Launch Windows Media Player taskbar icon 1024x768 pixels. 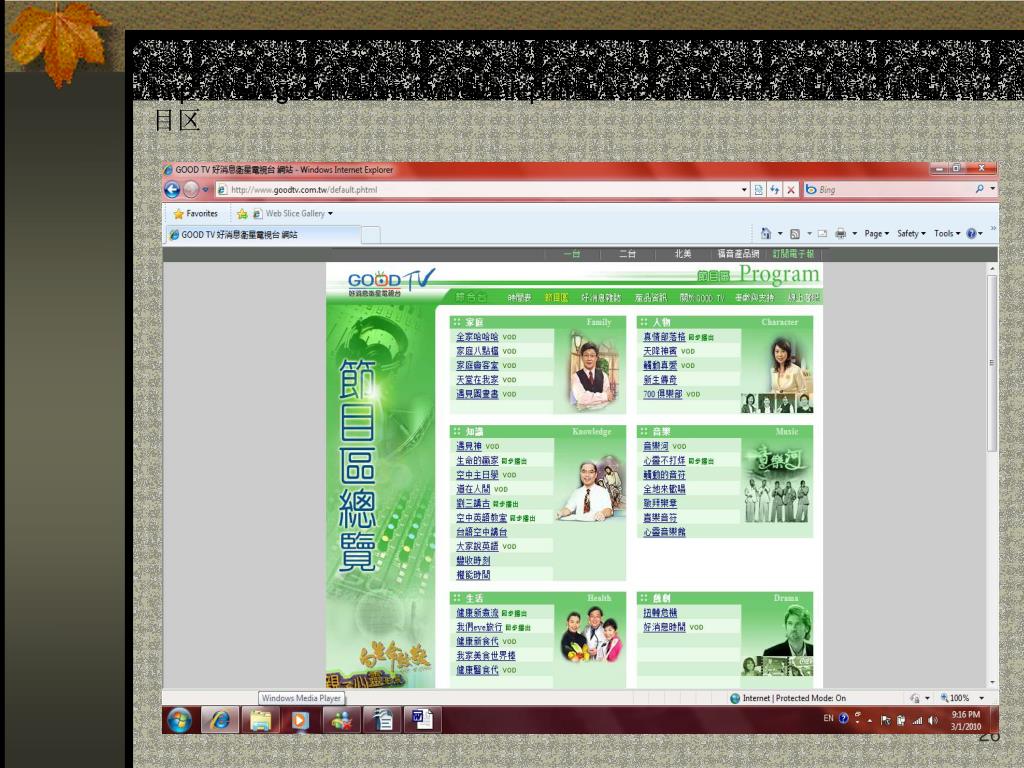click(x=300, y=720)
